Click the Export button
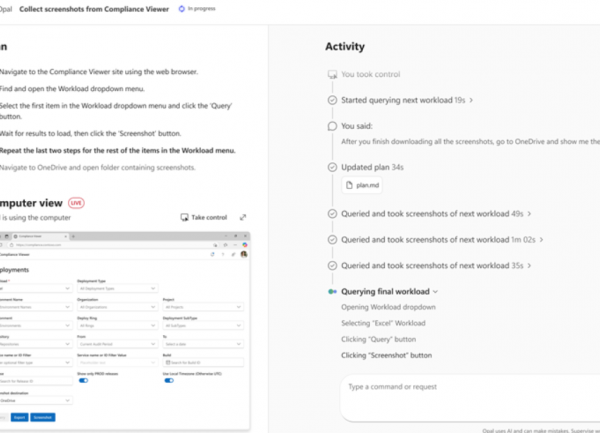The height and width of the screenshot is (433, 600). click(17, 416)
